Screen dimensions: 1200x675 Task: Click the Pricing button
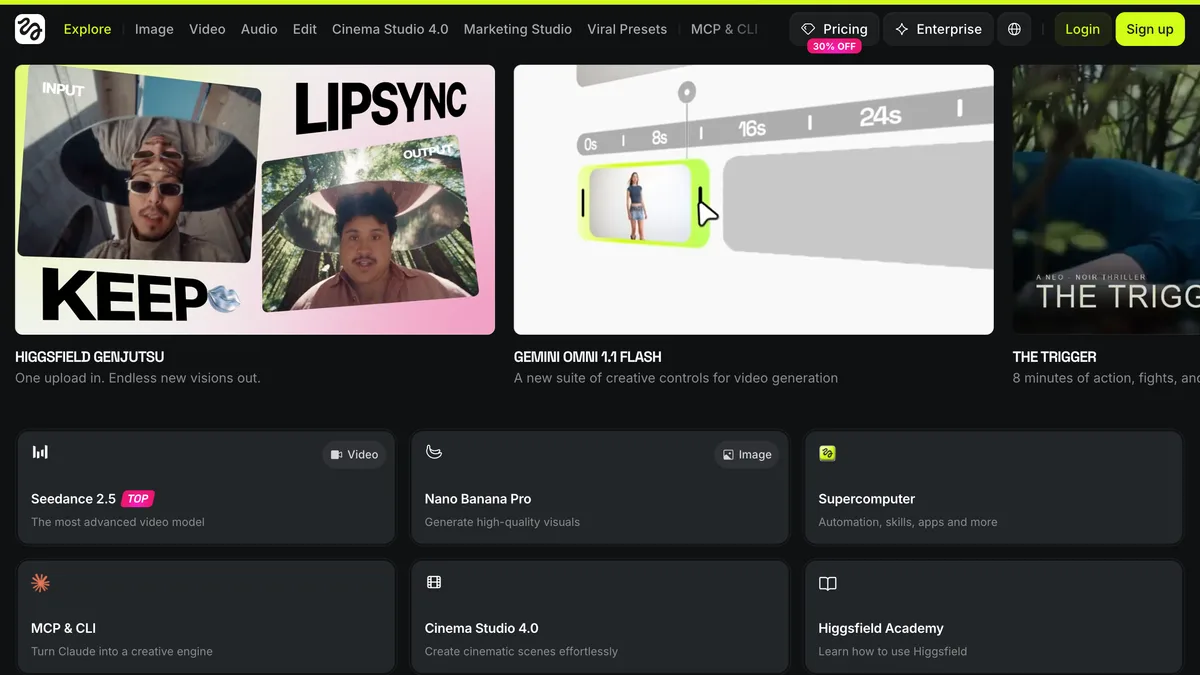tap(834, 29)
